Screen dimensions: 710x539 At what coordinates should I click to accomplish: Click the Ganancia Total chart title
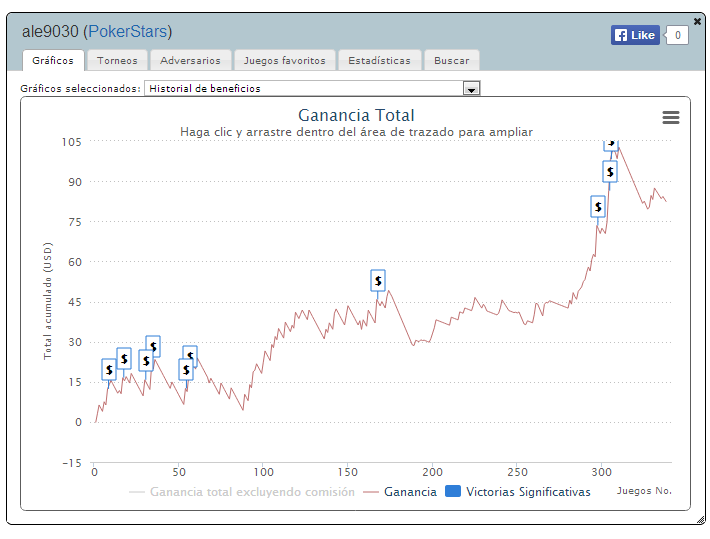(x=356, y=115)
